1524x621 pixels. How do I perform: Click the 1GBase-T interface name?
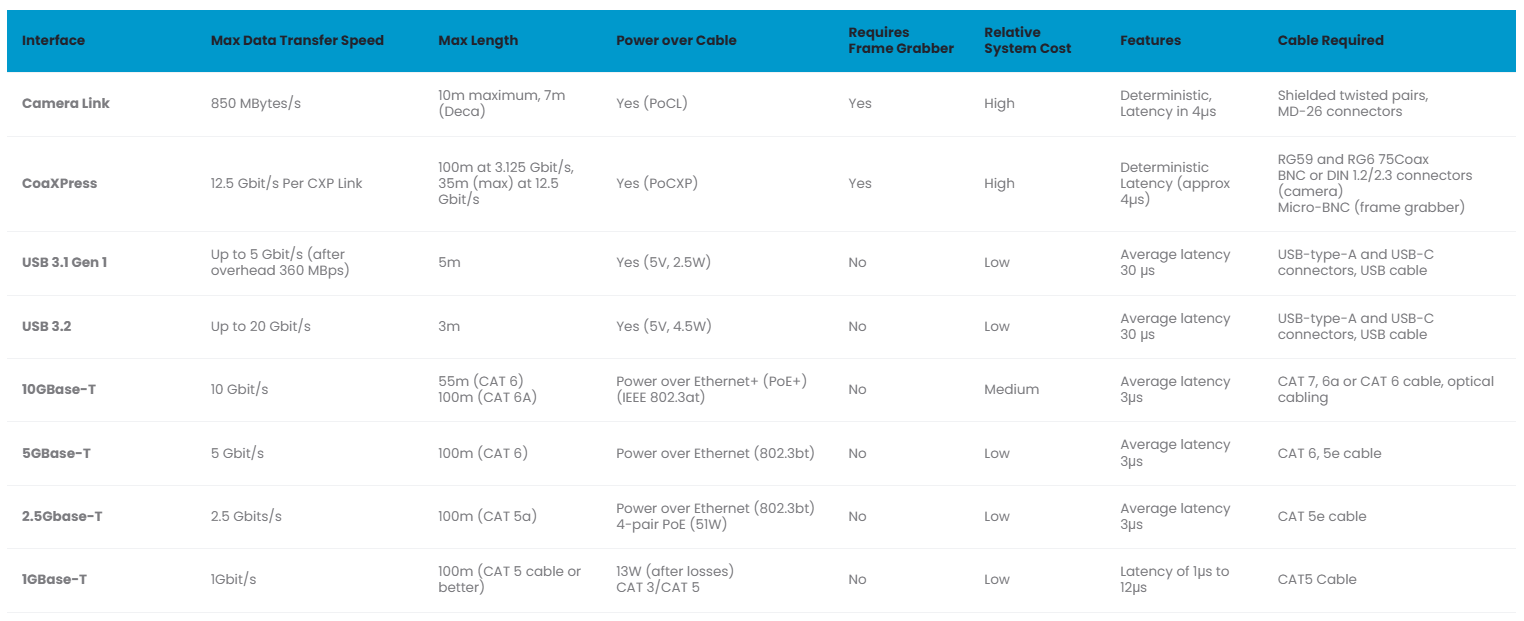coord(54,580)
